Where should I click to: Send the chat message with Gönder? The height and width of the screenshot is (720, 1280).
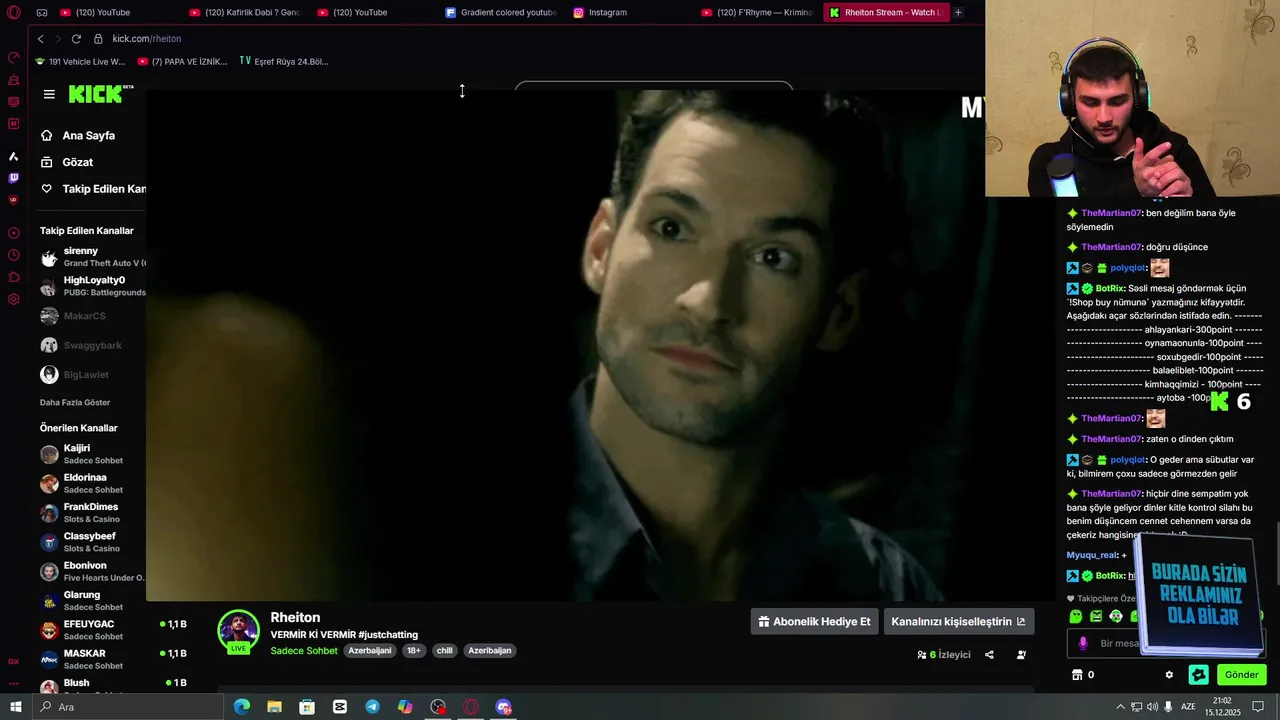(1241, 675)
